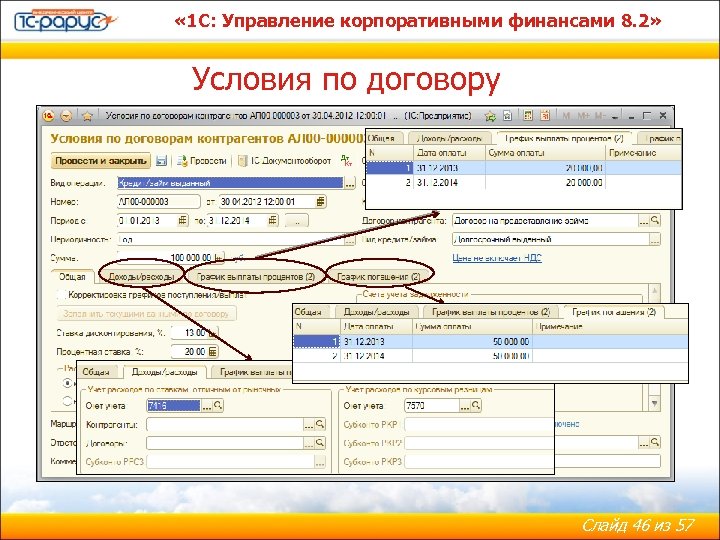Select Доходы/расходы tab above Счет учета 7116
720x540 pixels.
(x=164, y=371)
